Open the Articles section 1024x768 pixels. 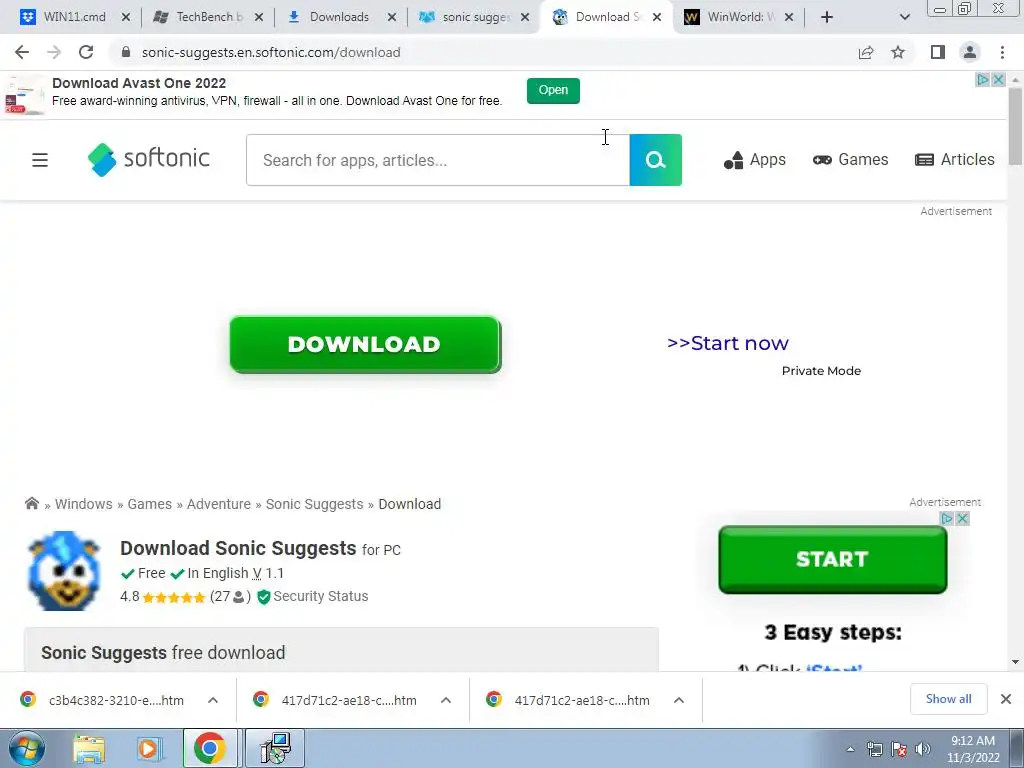955,160
